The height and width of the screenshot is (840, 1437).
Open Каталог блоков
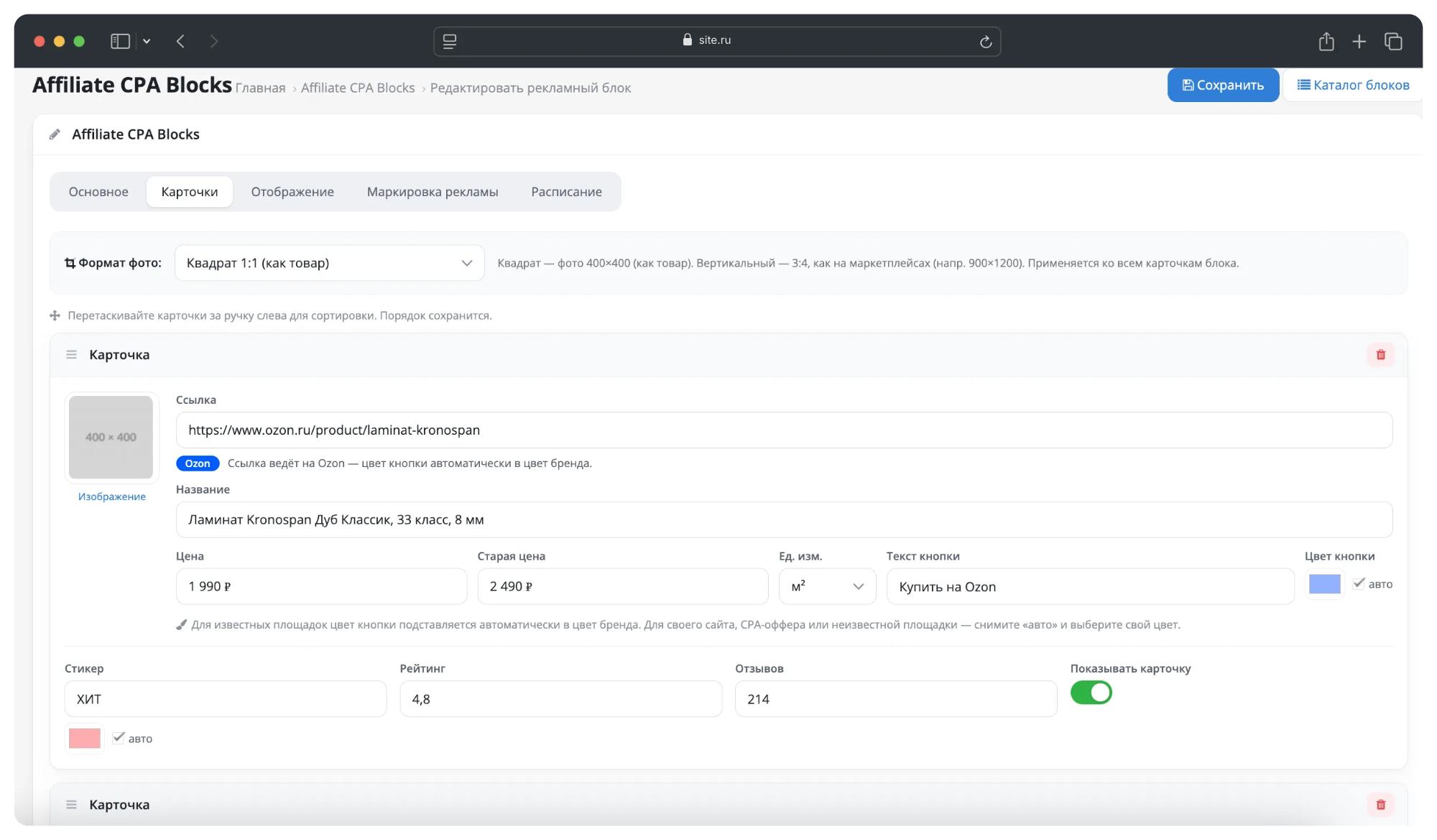(x=1353, y=85)
